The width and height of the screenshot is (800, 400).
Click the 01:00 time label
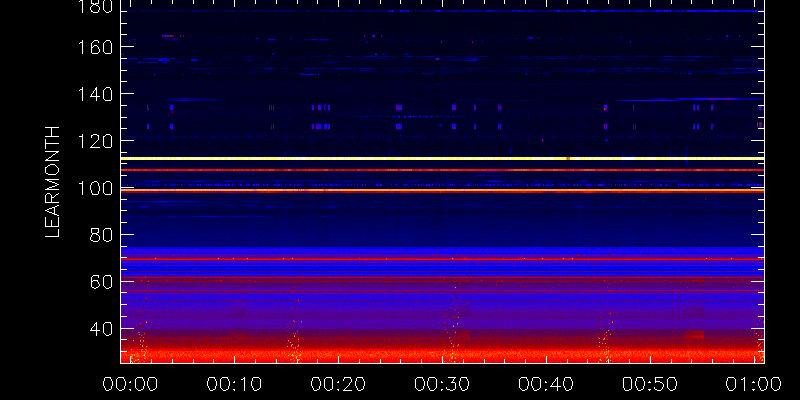[754, 384]
